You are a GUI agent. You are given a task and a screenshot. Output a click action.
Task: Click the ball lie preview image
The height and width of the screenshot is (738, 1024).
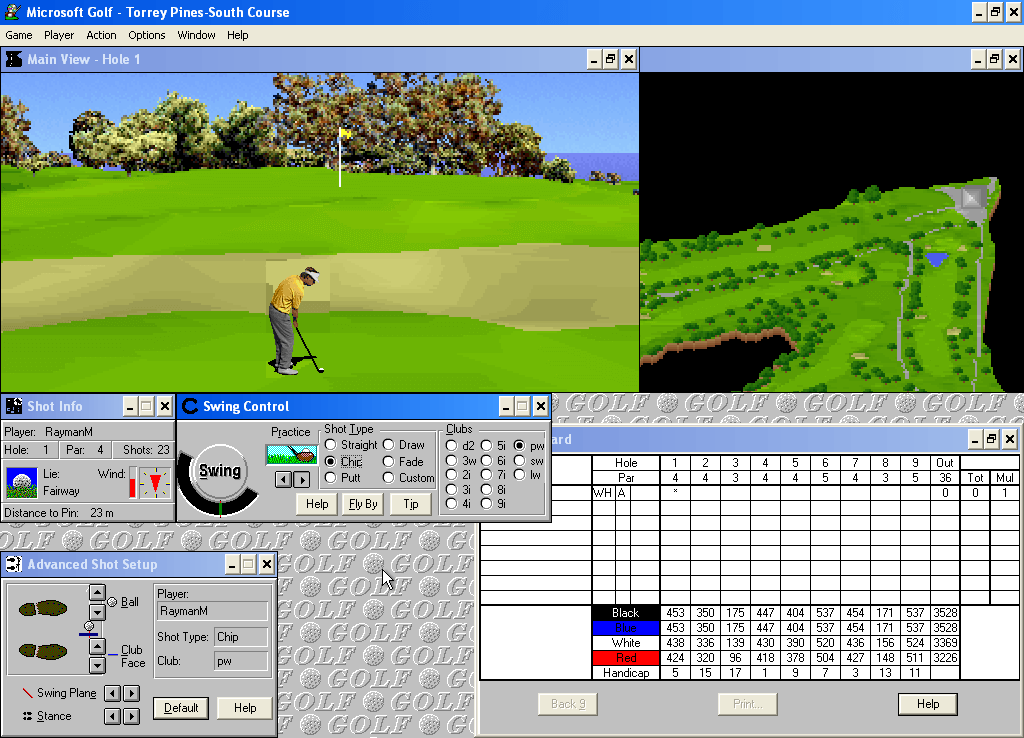point(20,483)
